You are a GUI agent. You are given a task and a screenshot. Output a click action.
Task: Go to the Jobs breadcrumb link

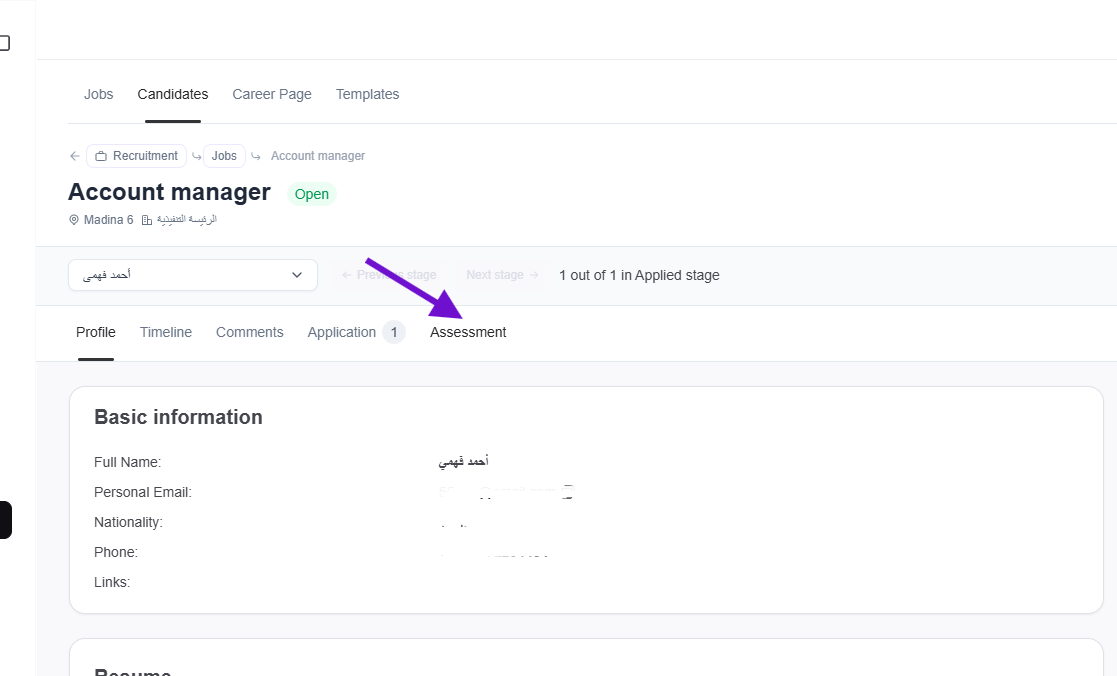pyautogui.click(x=224, y=156)
